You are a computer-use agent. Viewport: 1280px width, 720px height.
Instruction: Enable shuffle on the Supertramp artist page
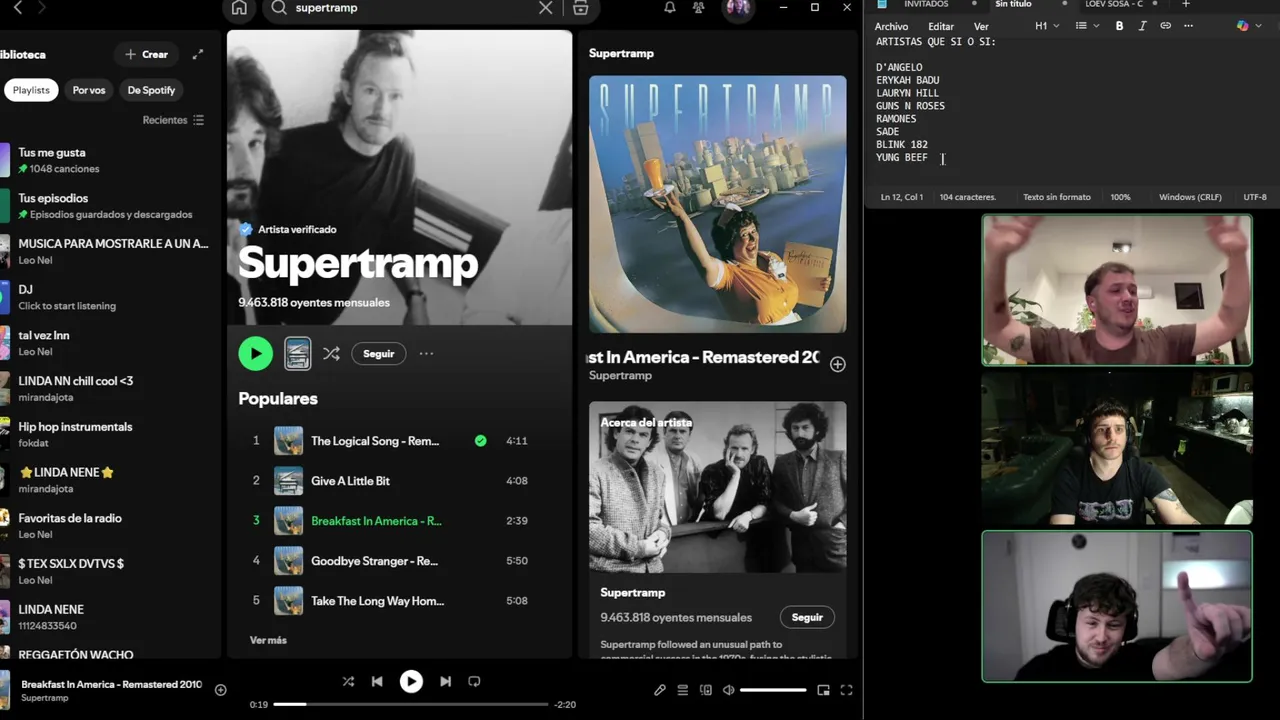pos(331,353)
